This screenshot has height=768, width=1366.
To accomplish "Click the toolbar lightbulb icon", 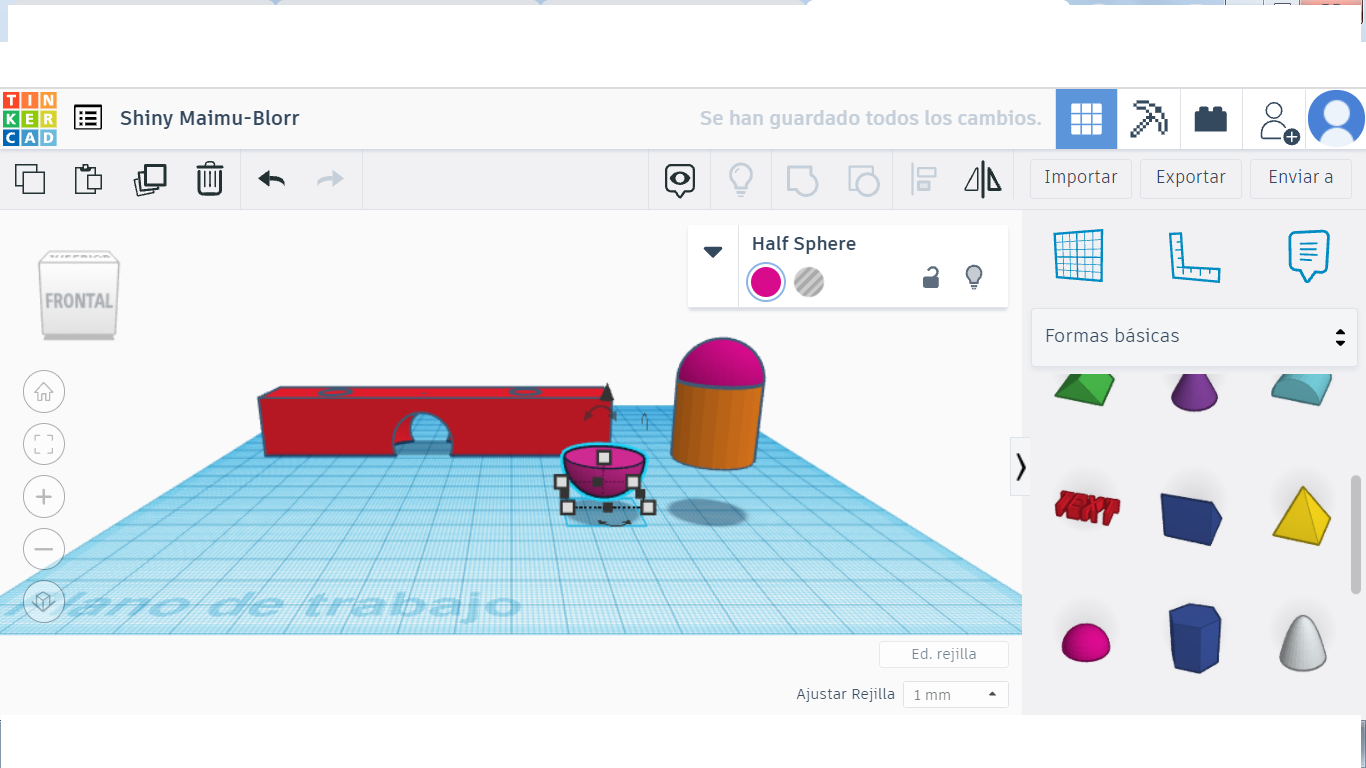I will click(x=740, y=180).
